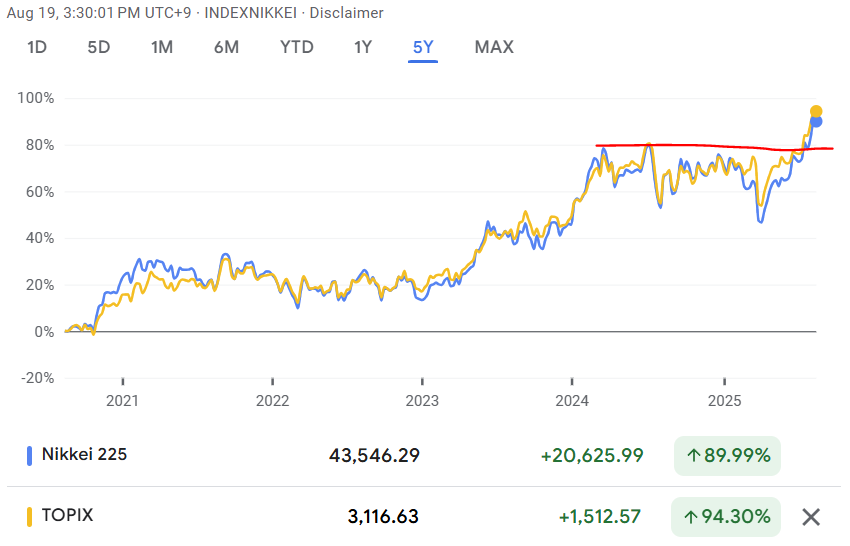Select the 1D time range tab
850x546 pixels.
(x=37, y=47)
